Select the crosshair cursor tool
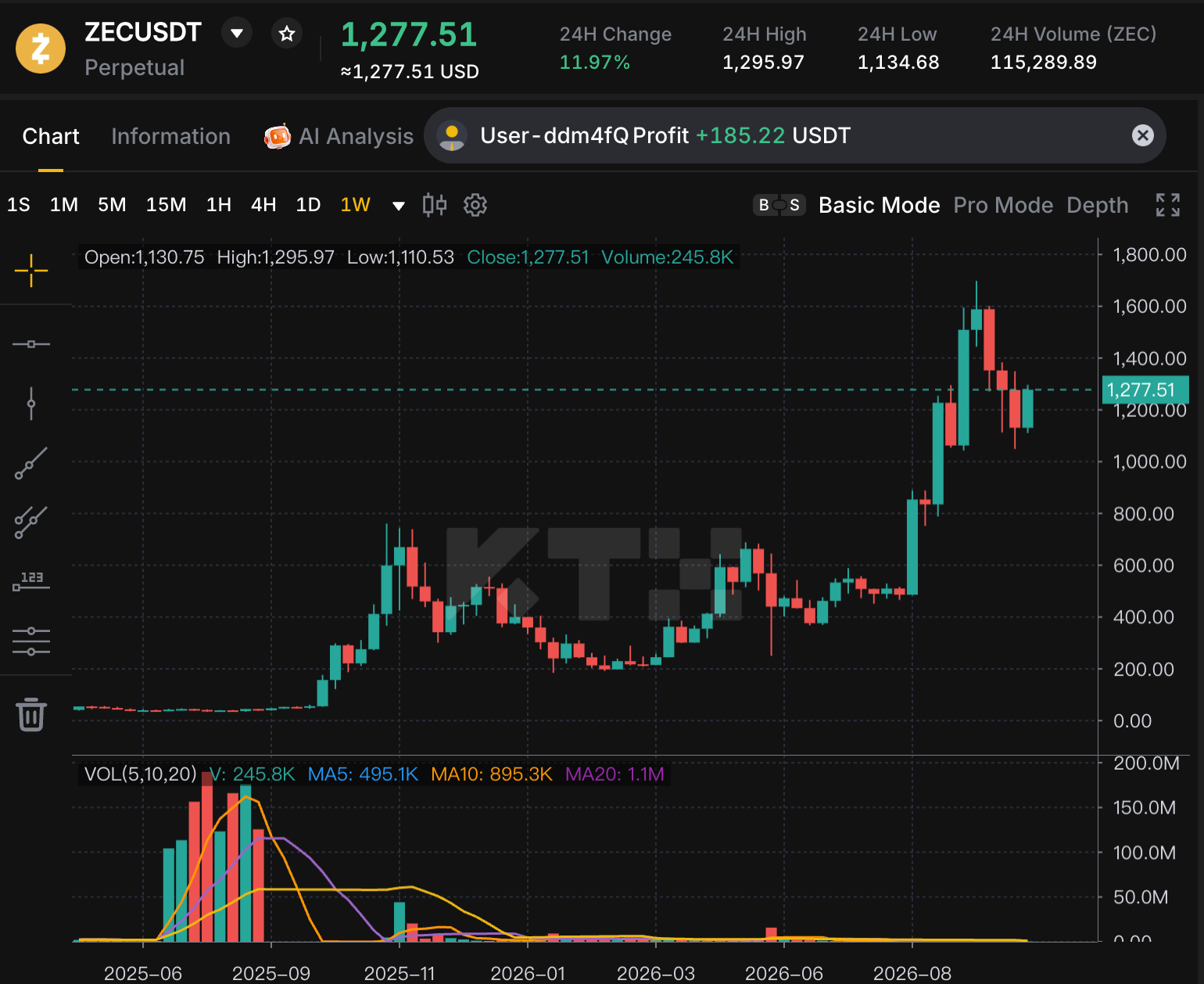The image size is (1204, 984). pyautogui.click(x=31, y=271)
